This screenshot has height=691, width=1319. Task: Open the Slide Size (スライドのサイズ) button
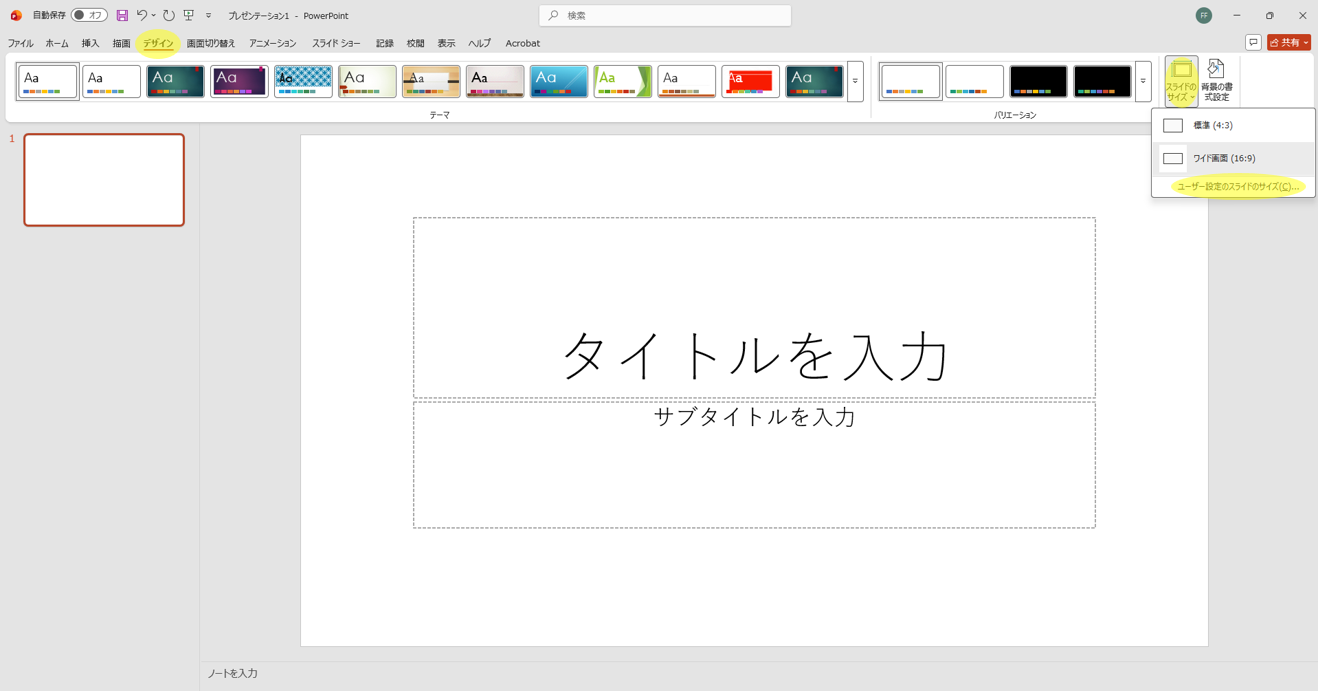tap(1181, 81)
